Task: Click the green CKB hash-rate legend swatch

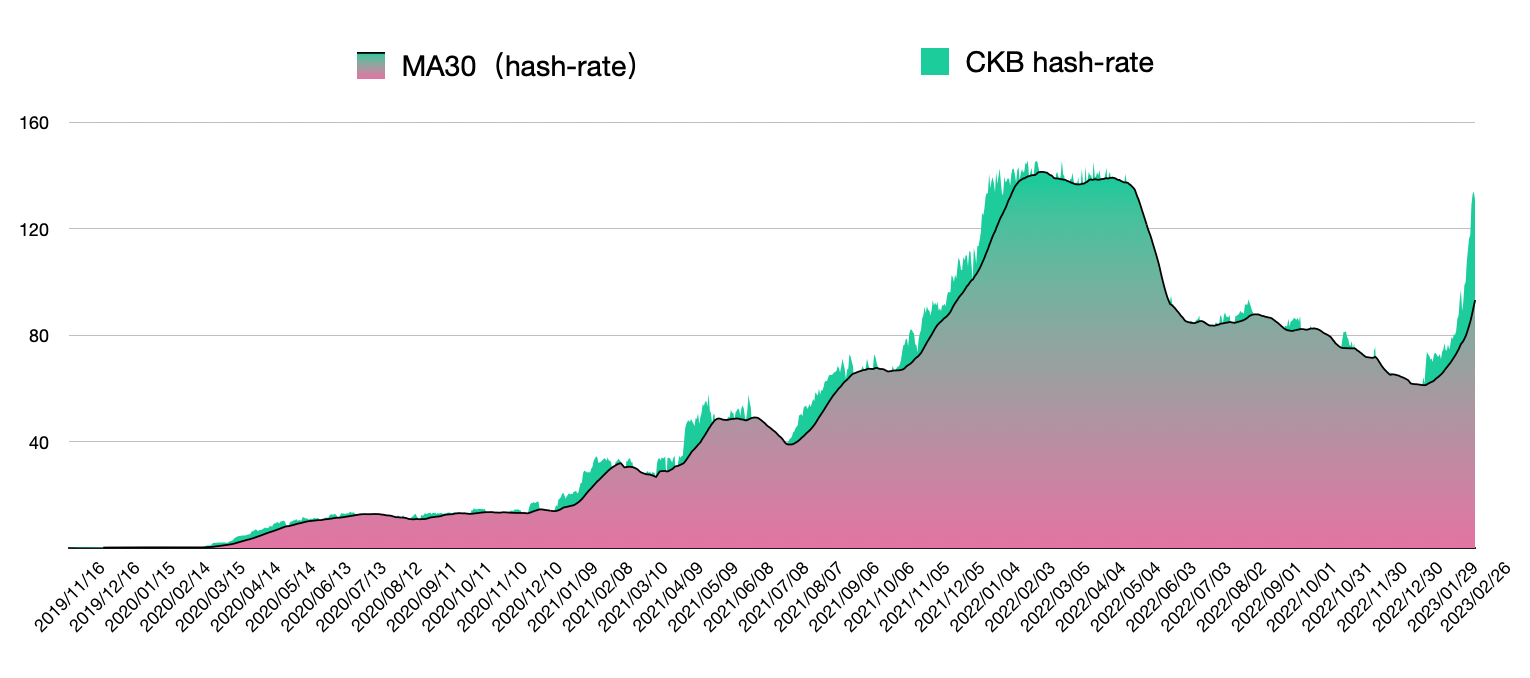Action: click(x=934, y=61)
